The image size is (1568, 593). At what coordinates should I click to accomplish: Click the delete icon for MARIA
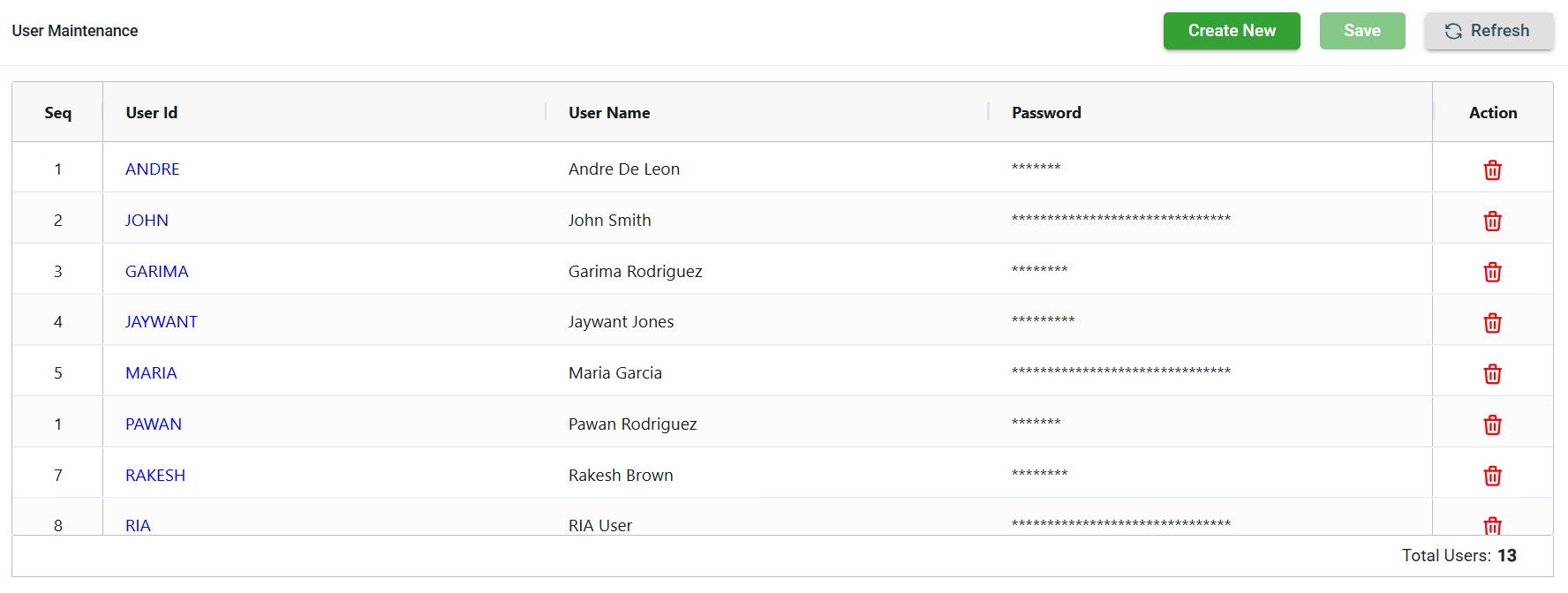[1492, 374]
